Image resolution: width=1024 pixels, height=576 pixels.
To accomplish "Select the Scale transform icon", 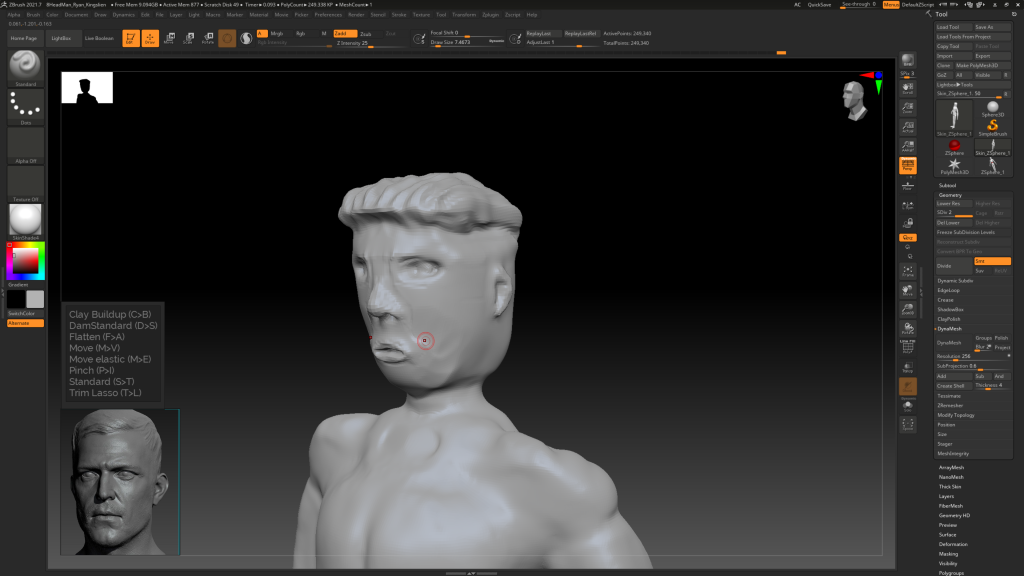I will 188,39.
